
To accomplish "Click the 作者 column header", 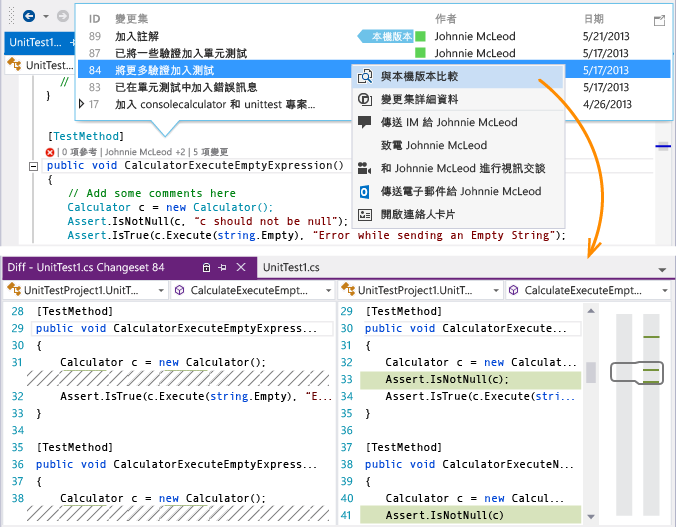I will (446, 19).
